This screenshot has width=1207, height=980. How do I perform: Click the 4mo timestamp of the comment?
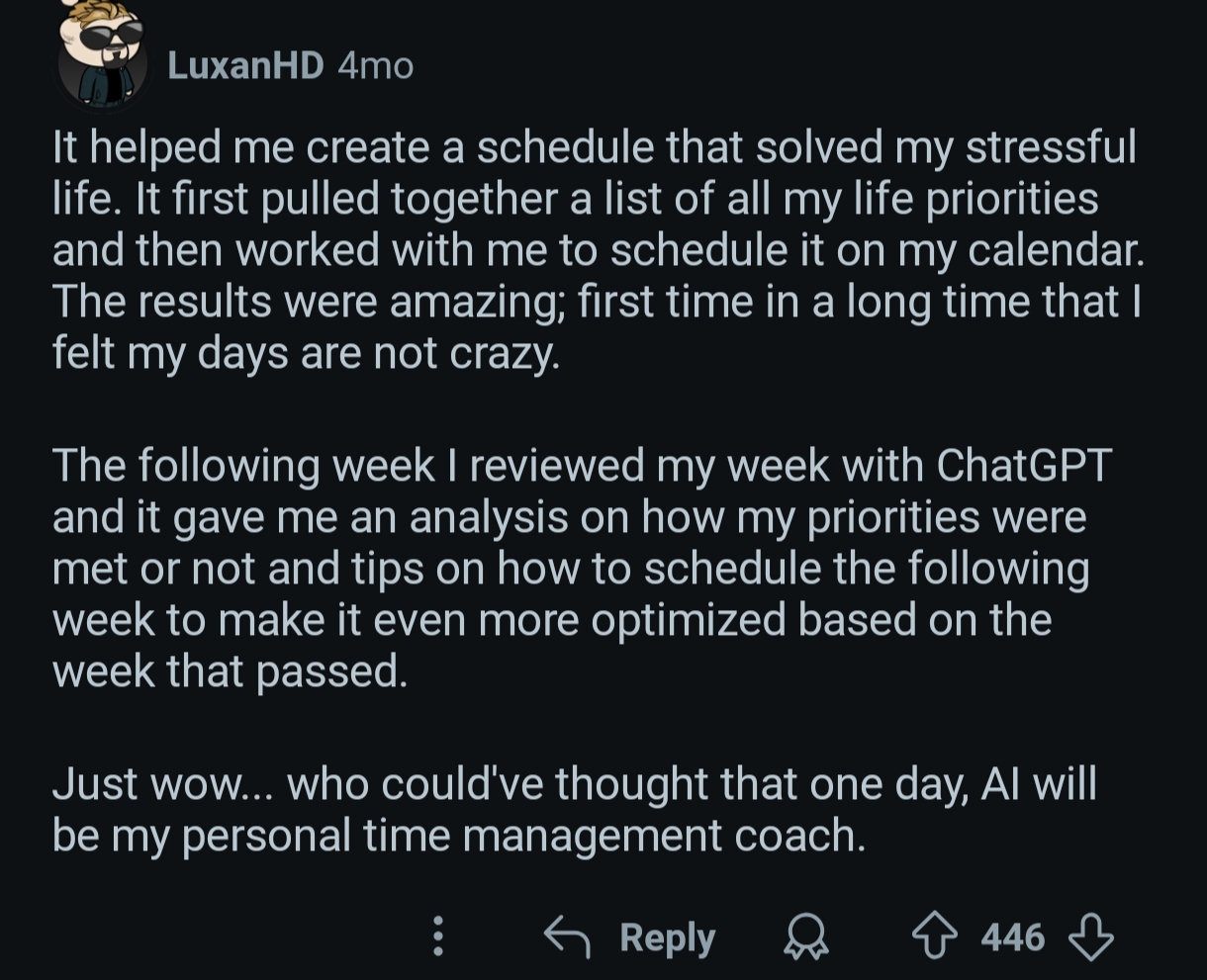375,65
